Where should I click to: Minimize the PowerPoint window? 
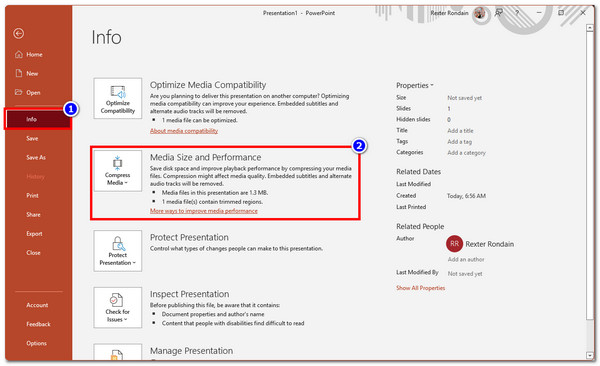click(x=539, y=13)
